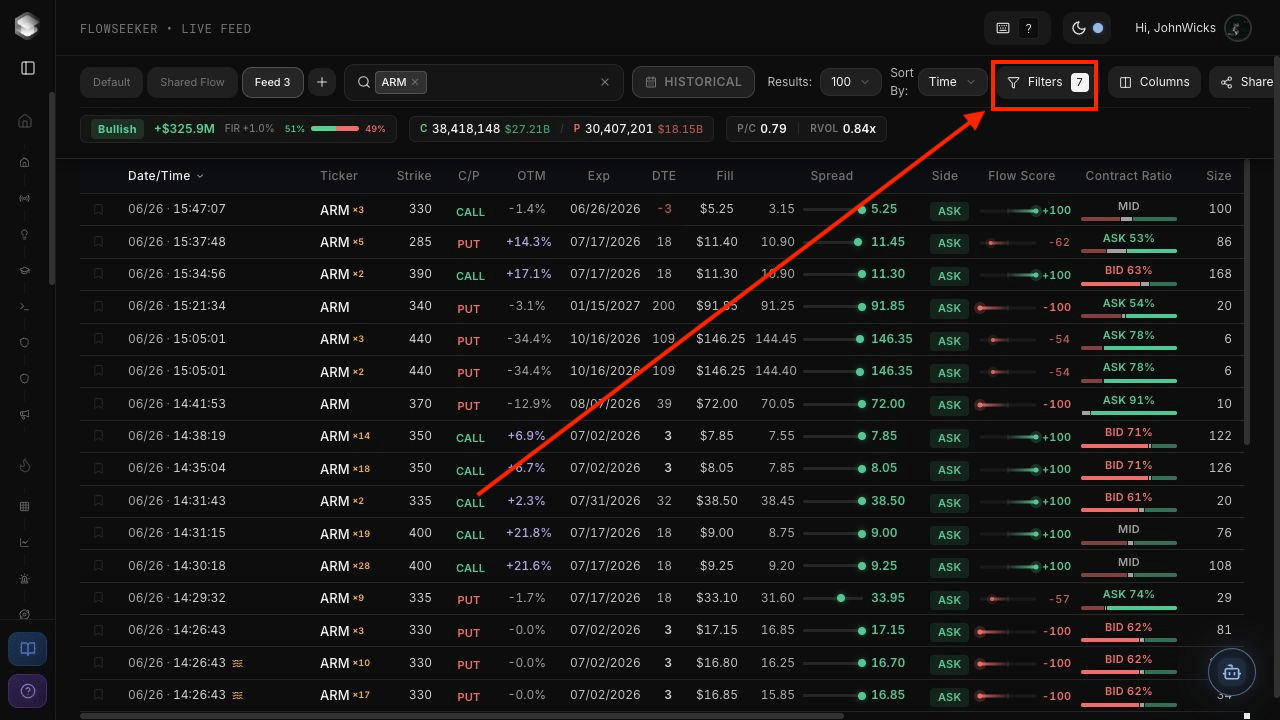Image resolution: width=1280 pixels, height=720 pixels.
Task: Click the RVOL 0.84x stat
Action: (843, 129)
